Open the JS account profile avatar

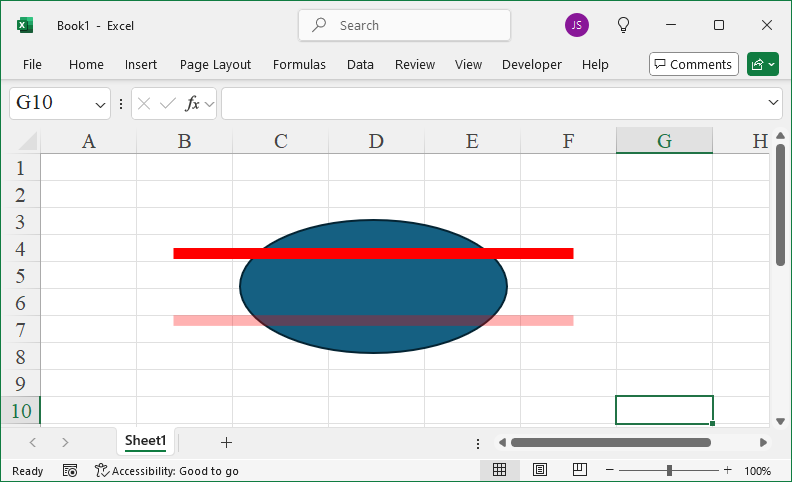point(576,25)
